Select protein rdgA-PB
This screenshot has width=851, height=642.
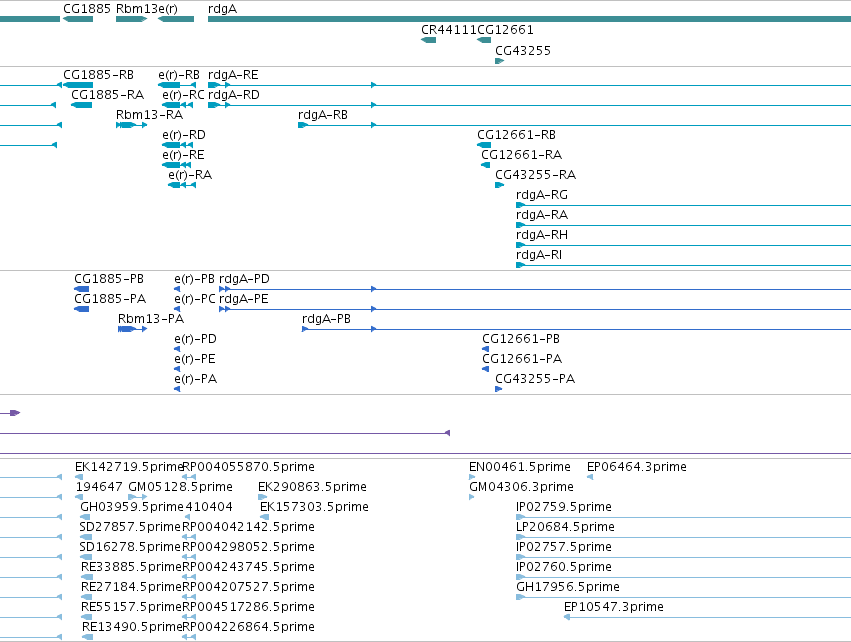point(326,319)
